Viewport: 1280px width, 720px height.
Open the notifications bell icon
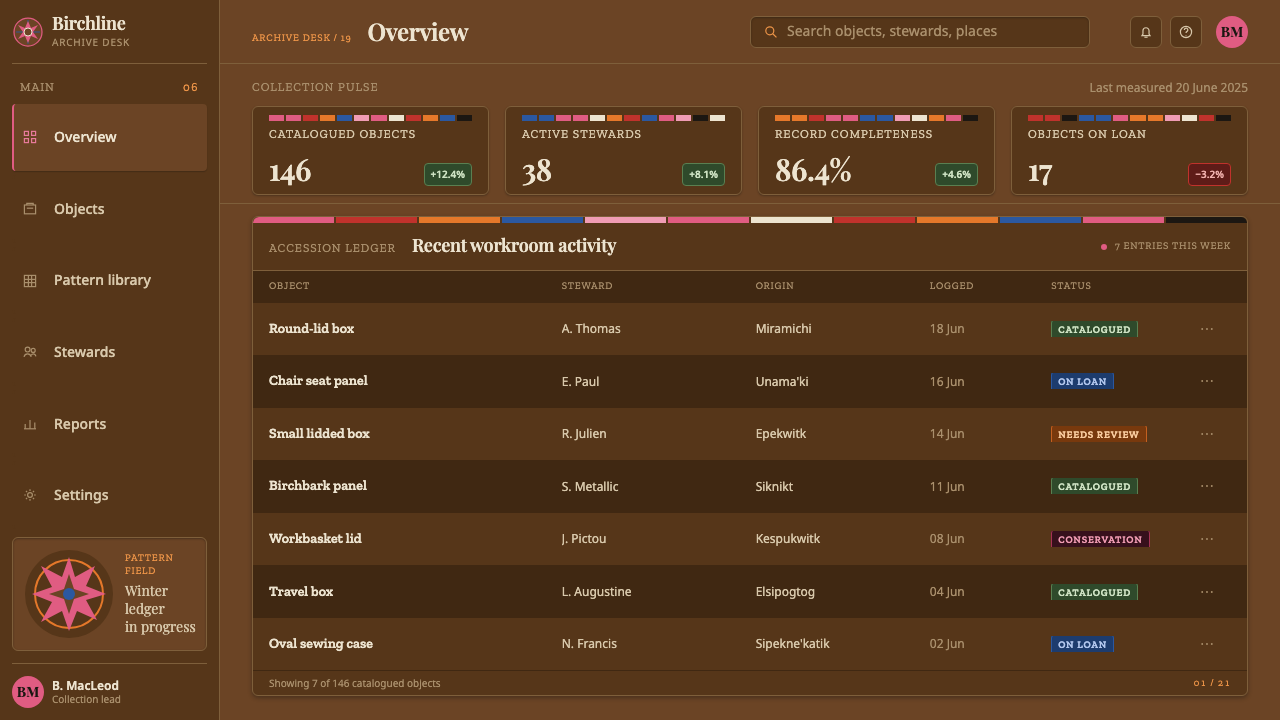(1146, 32)
